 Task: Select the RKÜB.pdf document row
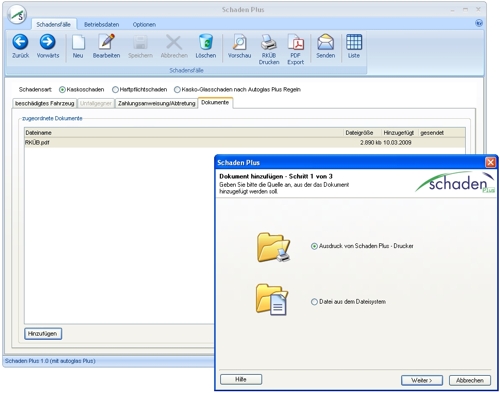(245, 143)
